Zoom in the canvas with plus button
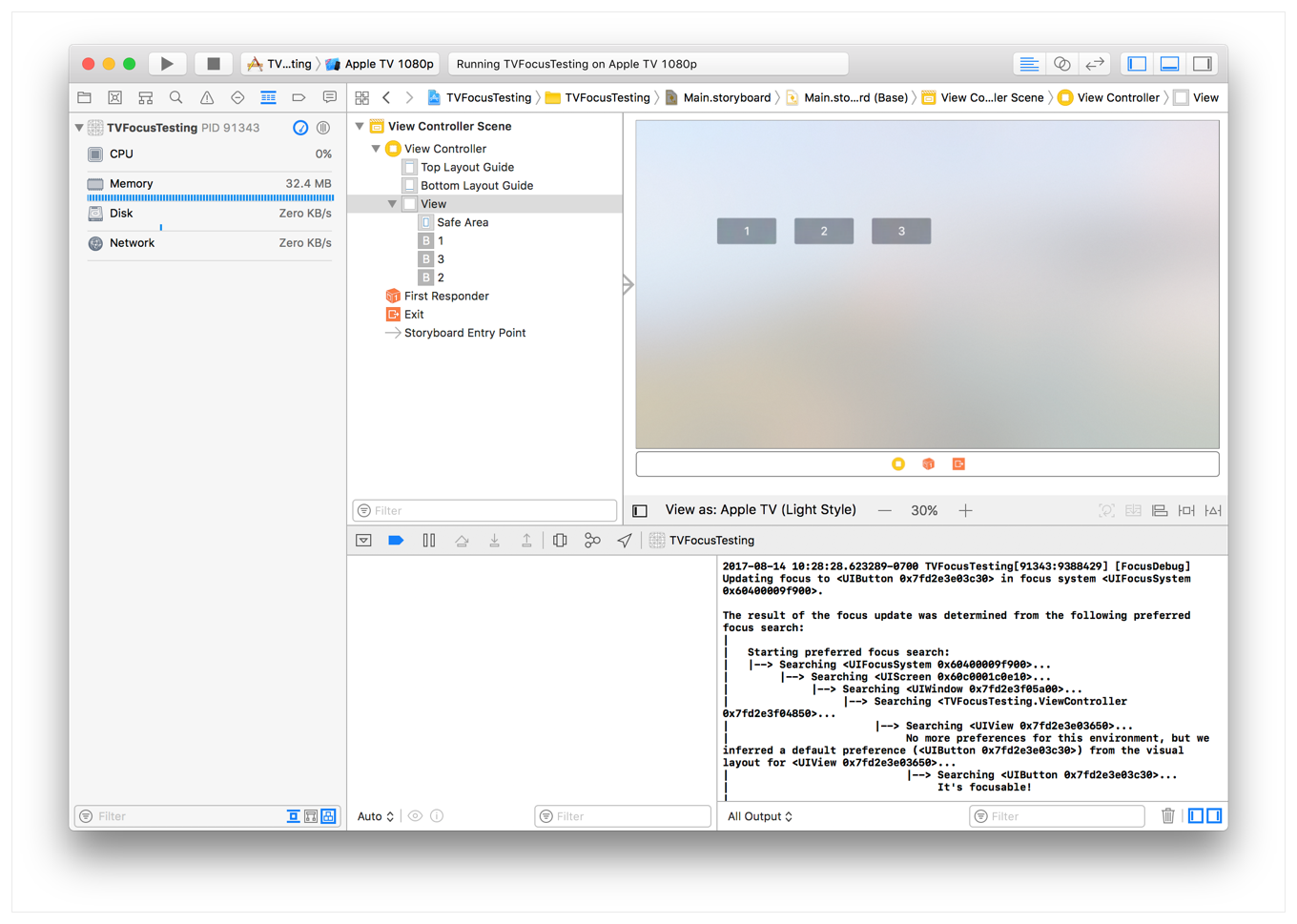Viewport: 1297px width, 924px height. (x=965, y=511)
